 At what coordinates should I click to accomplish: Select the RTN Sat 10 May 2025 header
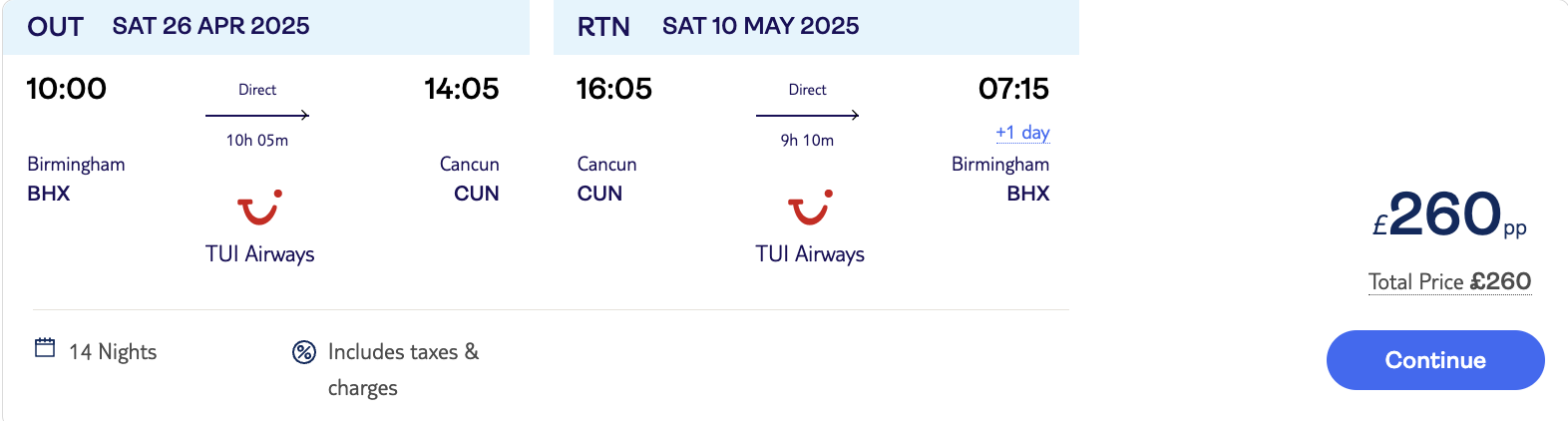pos(816,27)
